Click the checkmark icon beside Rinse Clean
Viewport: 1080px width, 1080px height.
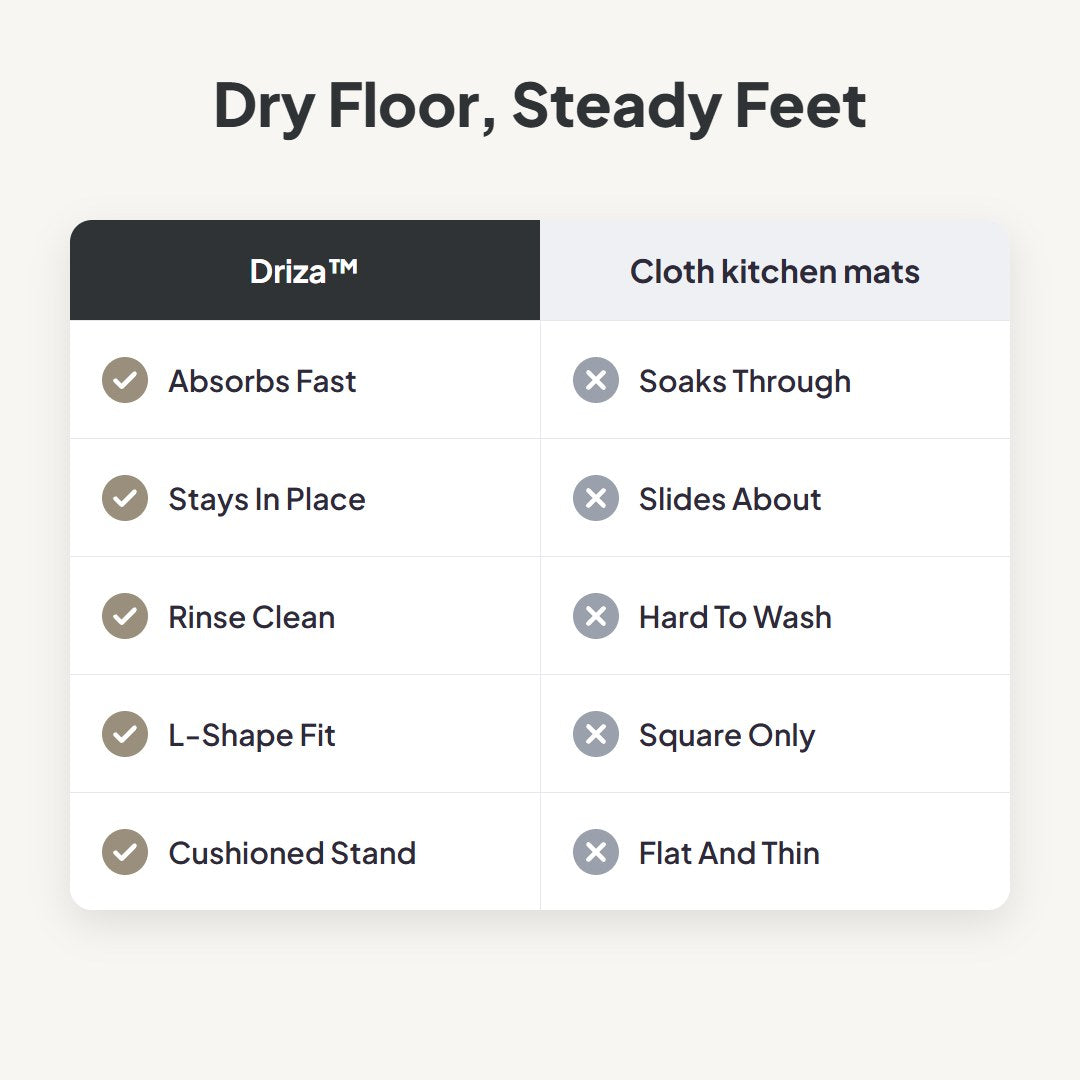click(125, 616)
